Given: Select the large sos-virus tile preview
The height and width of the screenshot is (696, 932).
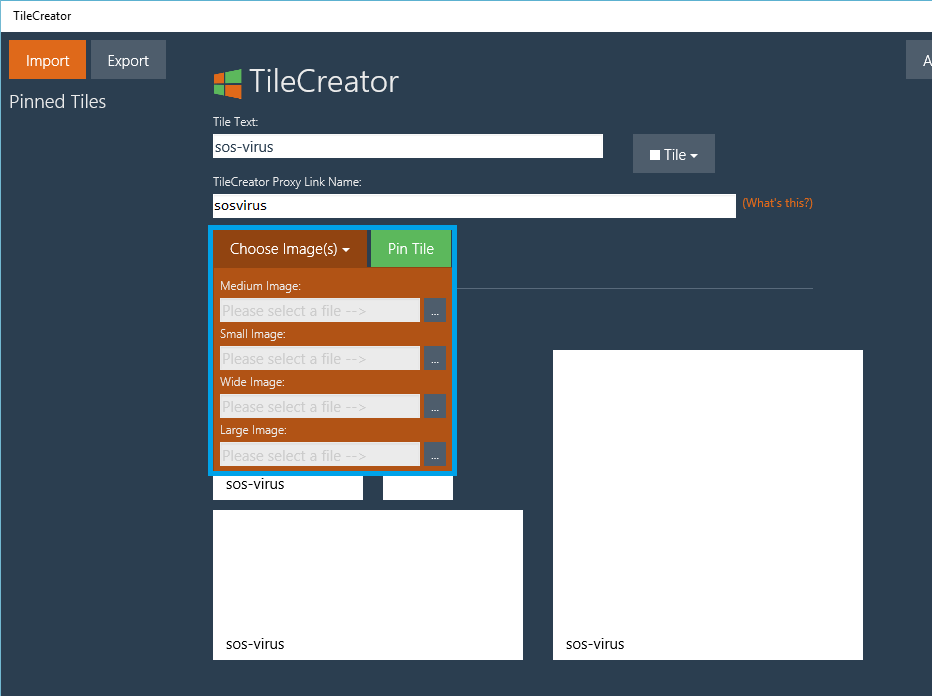Looking at the screenshot, I should click(x=707, y=504).
